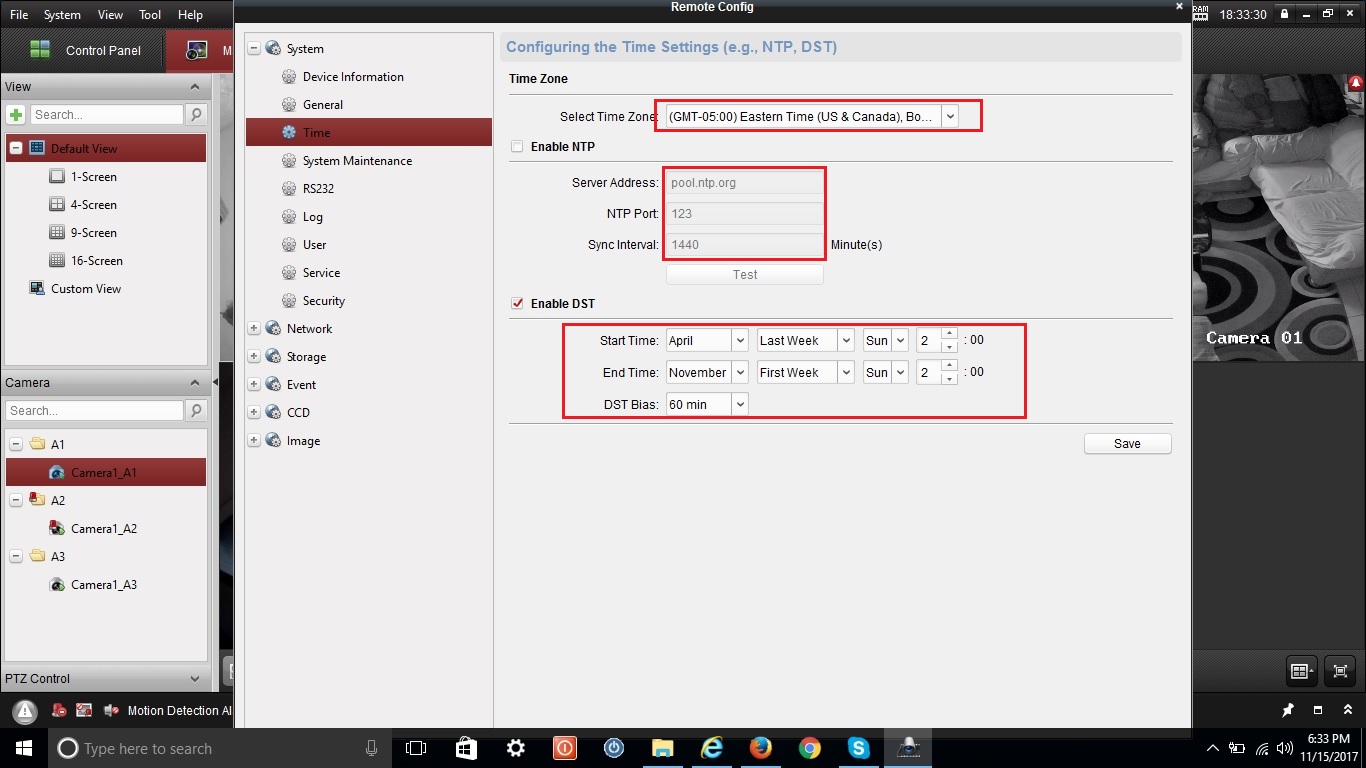Open the window layout division icon

point(1300,671)
